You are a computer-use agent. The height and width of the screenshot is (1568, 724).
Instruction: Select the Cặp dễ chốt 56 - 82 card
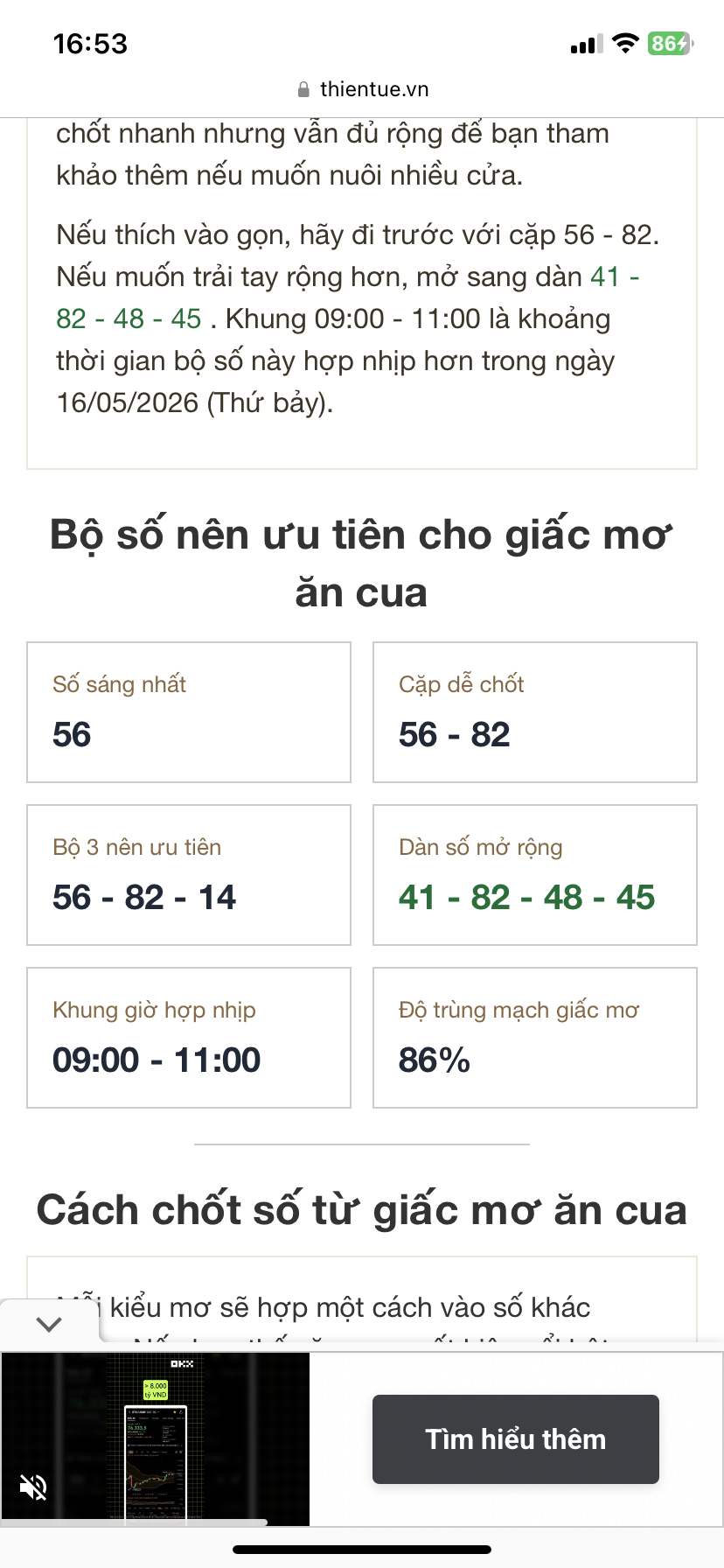pos(535,712)
